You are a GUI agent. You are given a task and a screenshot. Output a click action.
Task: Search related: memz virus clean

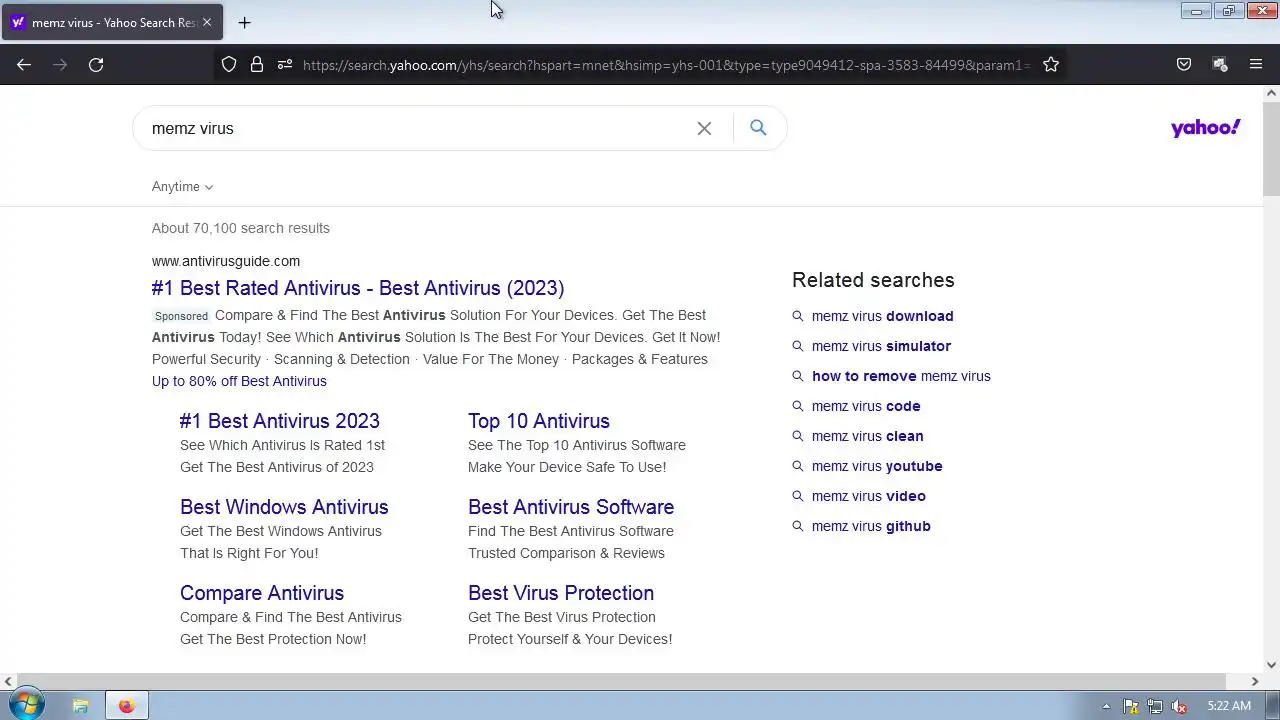[868, 436]
